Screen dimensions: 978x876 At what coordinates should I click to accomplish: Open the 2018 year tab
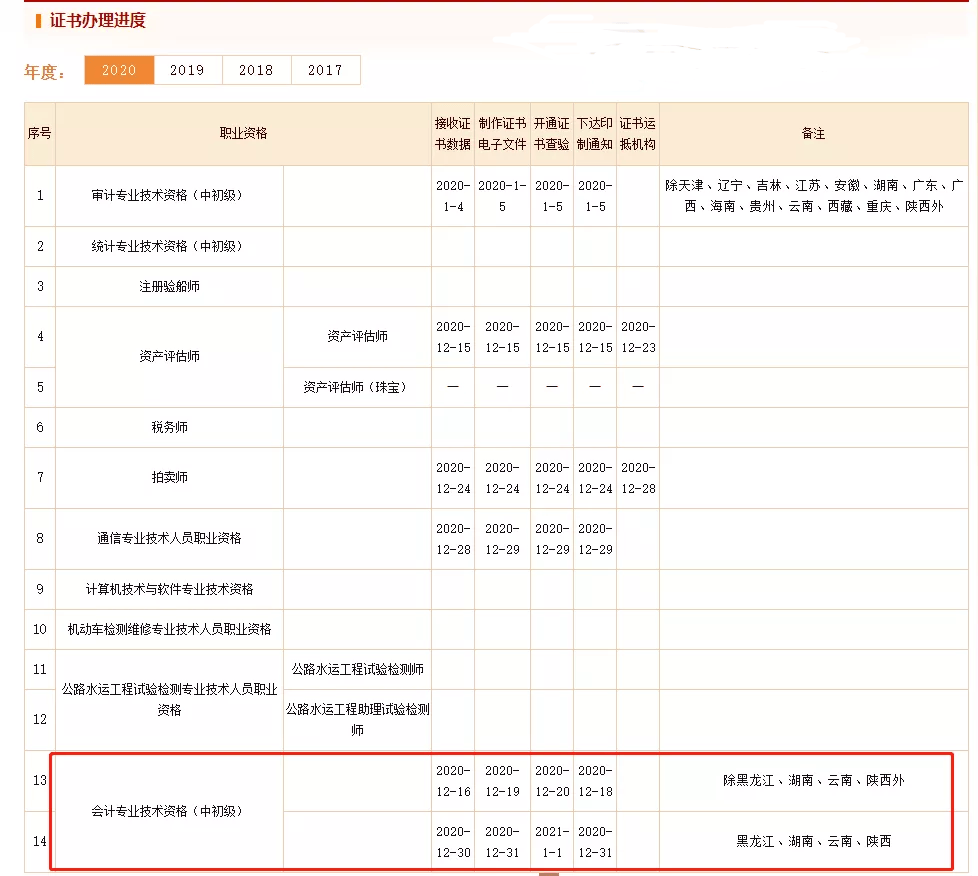(256, 70)
